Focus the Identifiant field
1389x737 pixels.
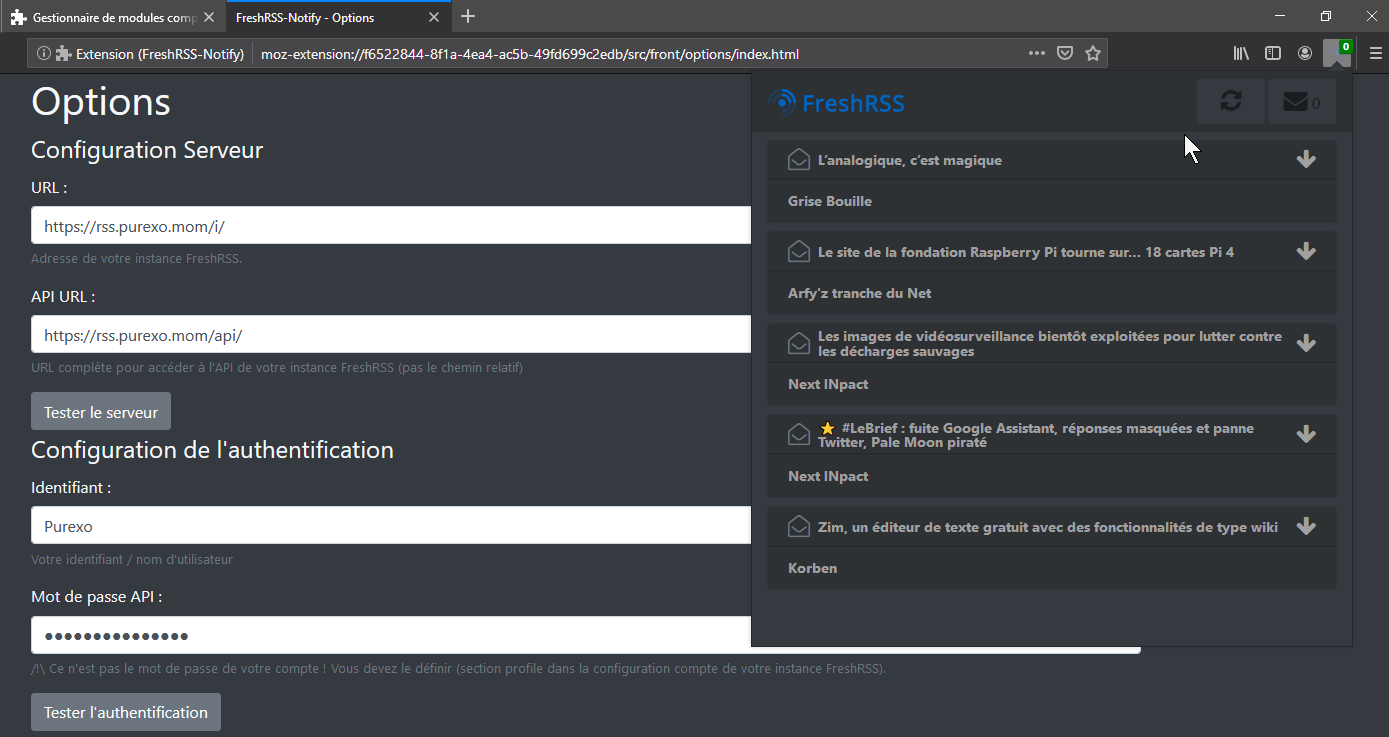[x=391, y=525]
